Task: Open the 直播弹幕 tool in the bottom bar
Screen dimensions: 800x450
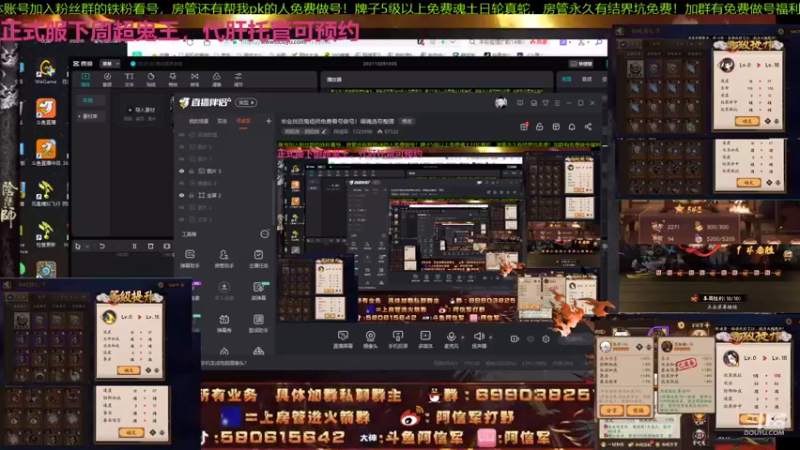Action: click(x=343, y=339)
